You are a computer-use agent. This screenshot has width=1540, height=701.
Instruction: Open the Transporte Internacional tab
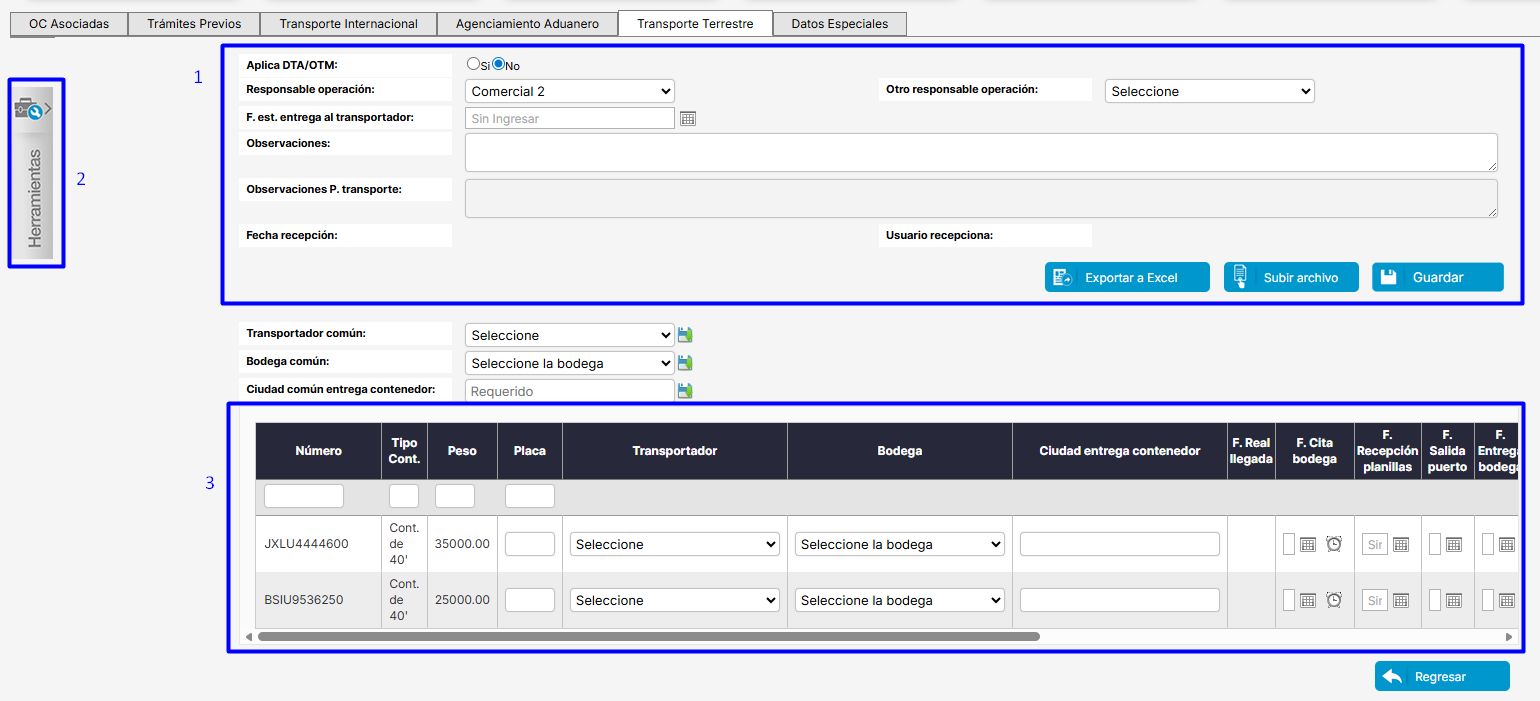(x=348, y=23)
